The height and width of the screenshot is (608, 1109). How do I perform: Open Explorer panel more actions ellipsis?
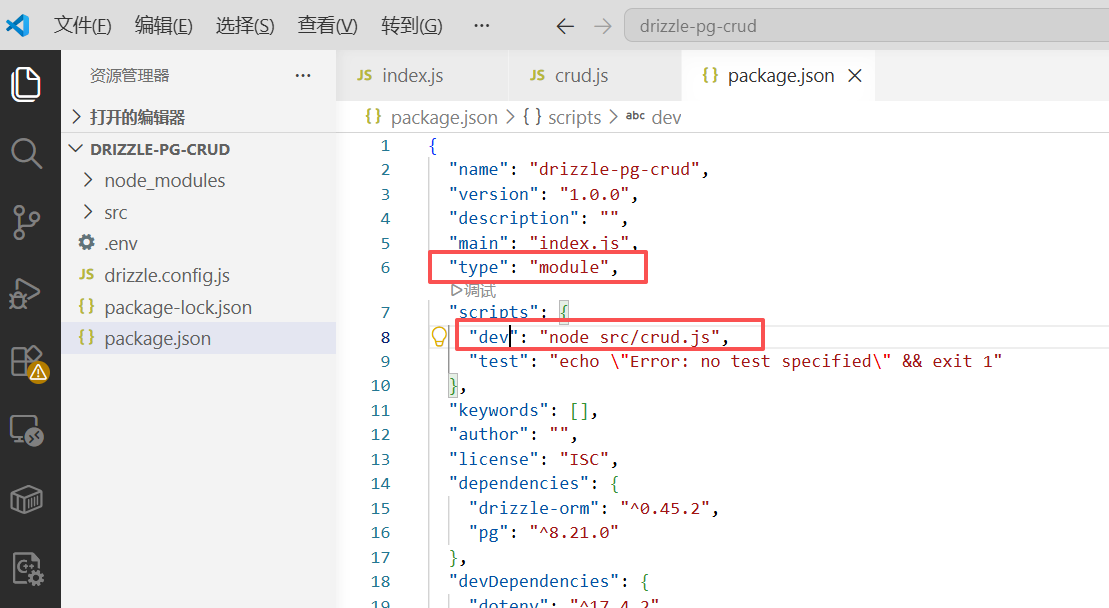click(303, 76)
